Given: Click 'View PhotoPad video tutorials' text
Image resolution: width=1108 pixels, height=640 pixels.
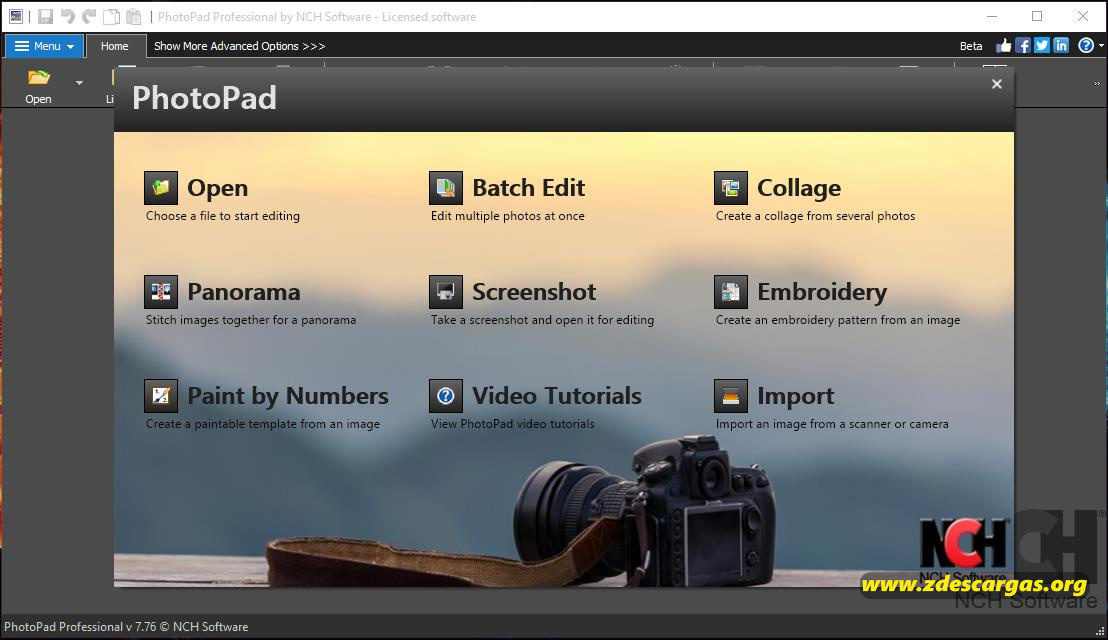Looking at the screenshot, I should pyautogui.click(x=512, y=424).
